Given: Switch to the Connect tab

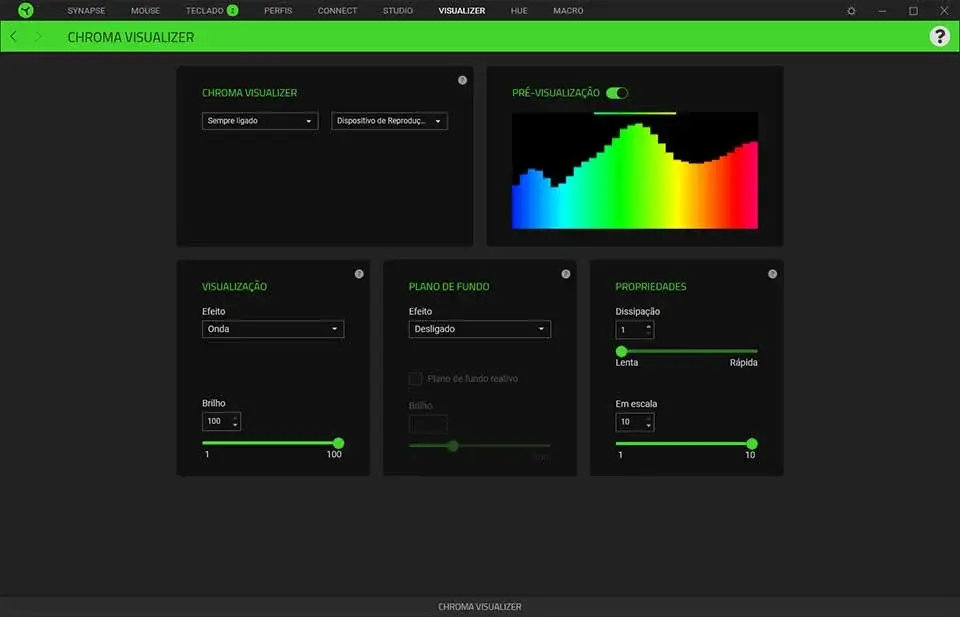Looking at the screenshot, I should (337, 10).
